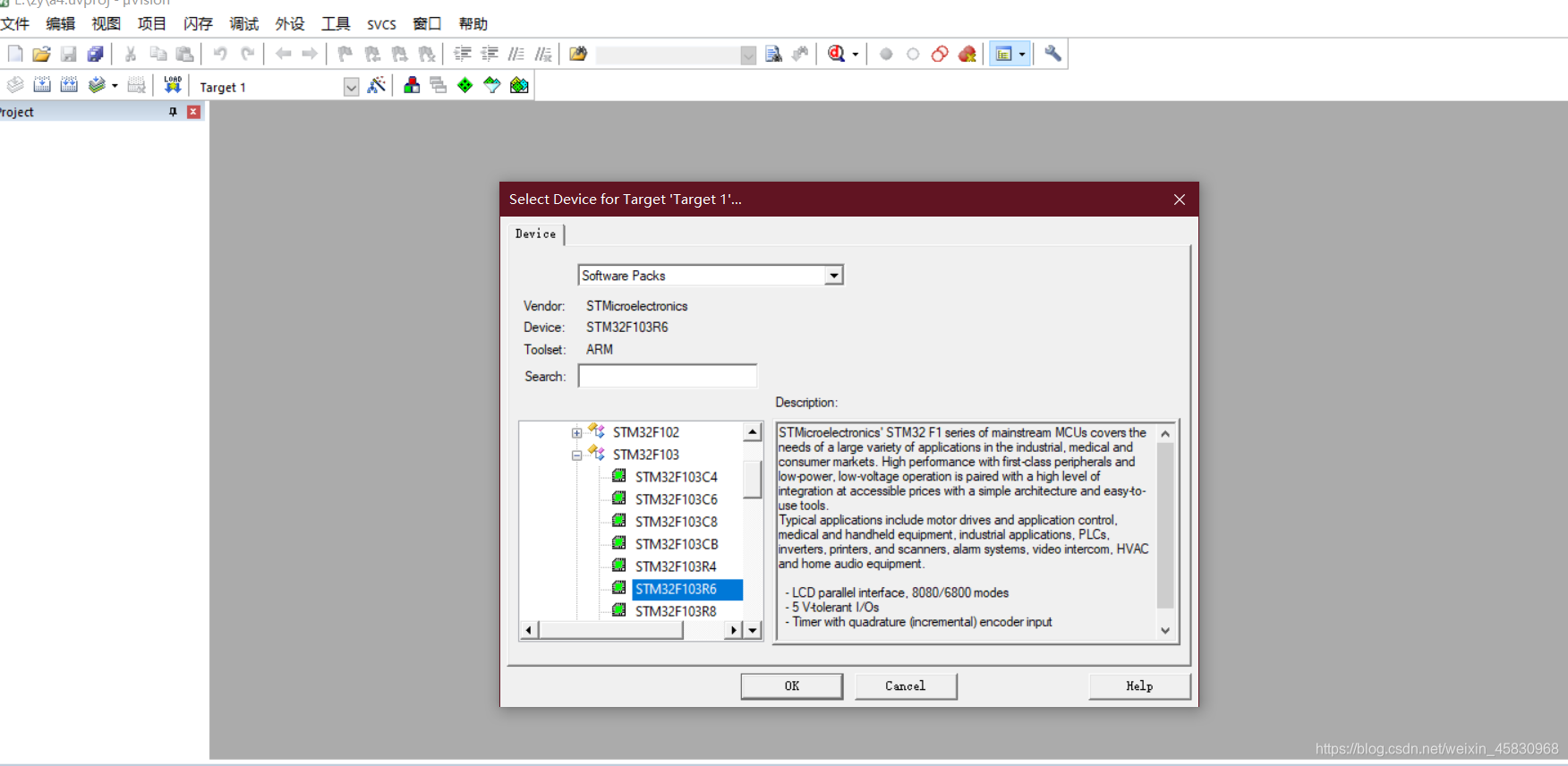Click the Navigate Forwards arrow

[x=310, y=55]
